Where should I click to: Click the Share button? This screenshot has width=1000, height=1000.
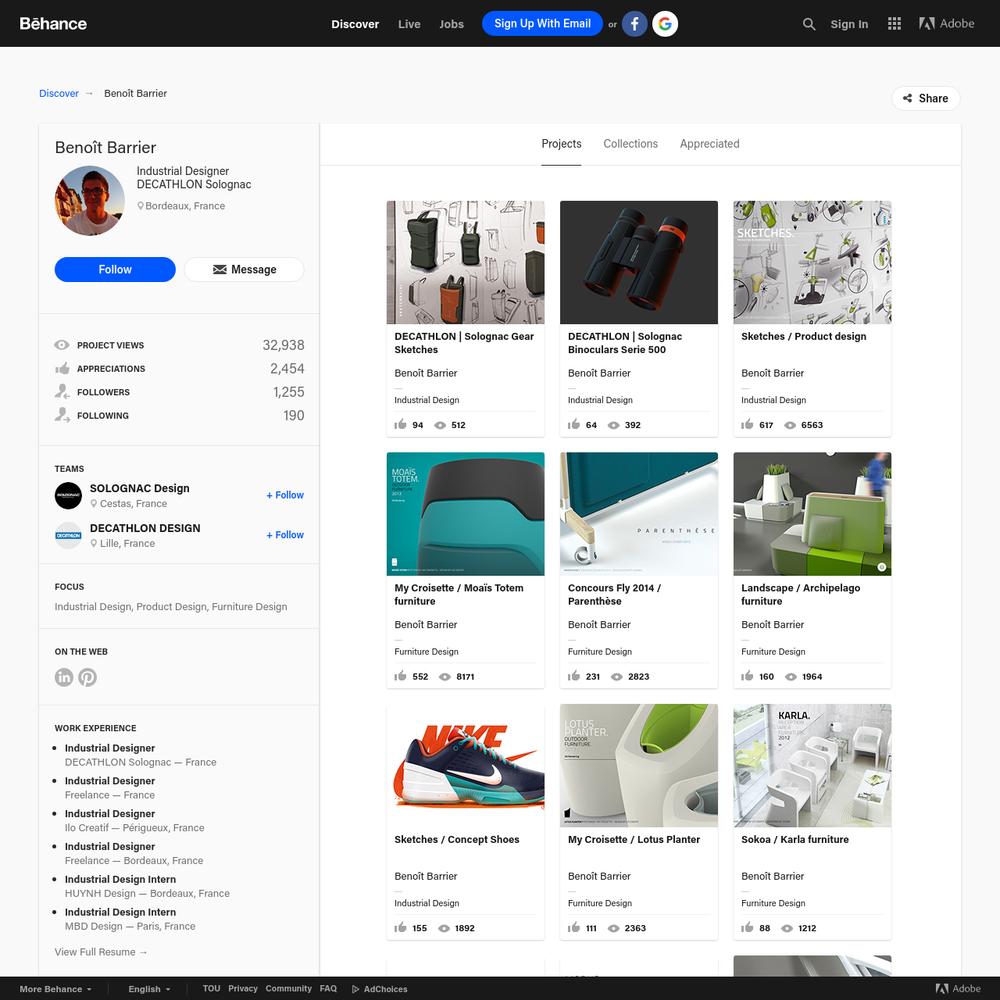[925, 98]
